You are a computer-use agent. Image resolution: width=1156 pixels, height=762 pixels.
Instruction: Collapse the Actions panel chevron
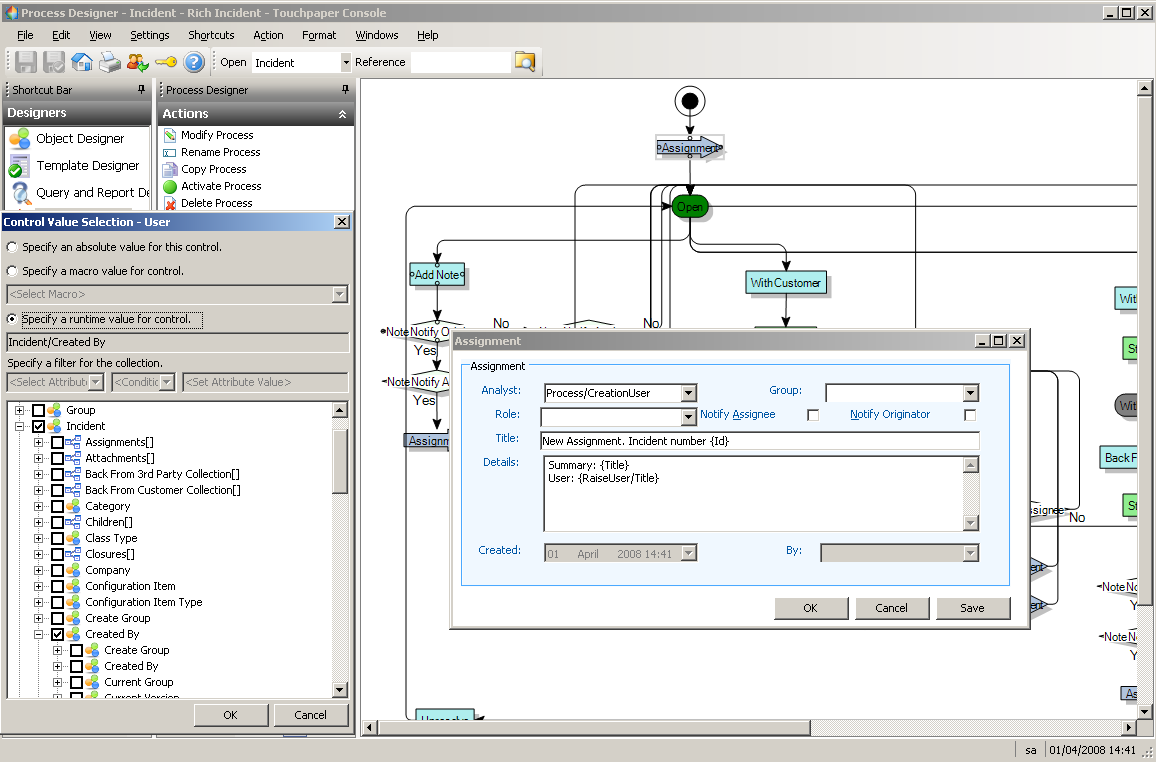coord(343,114)
